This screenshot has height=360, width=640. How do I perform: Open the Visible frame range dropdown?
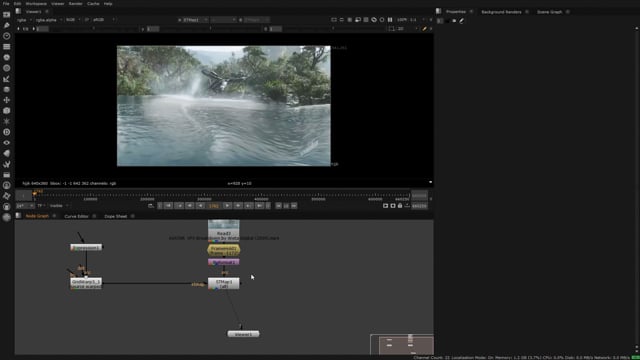59,206
